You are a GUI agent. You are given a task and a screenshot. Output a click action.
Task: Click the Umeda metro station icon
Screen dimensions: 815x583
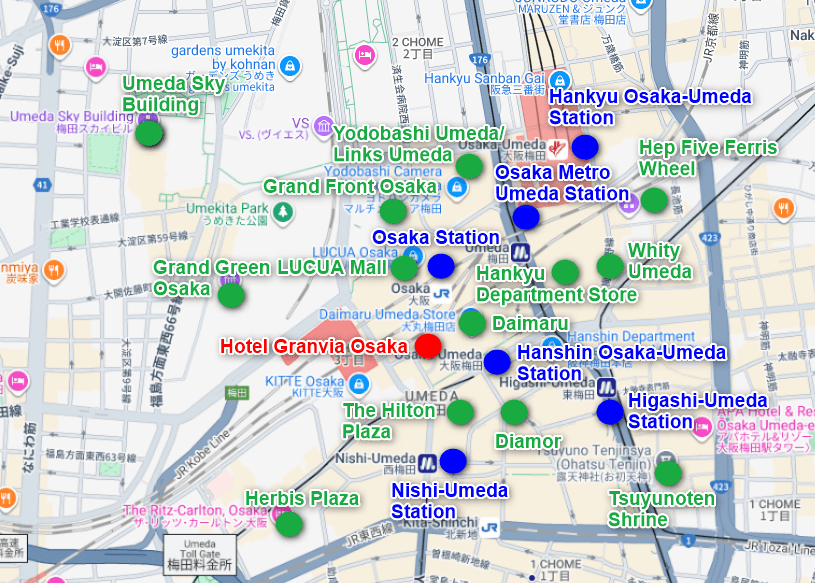(520, 253)
